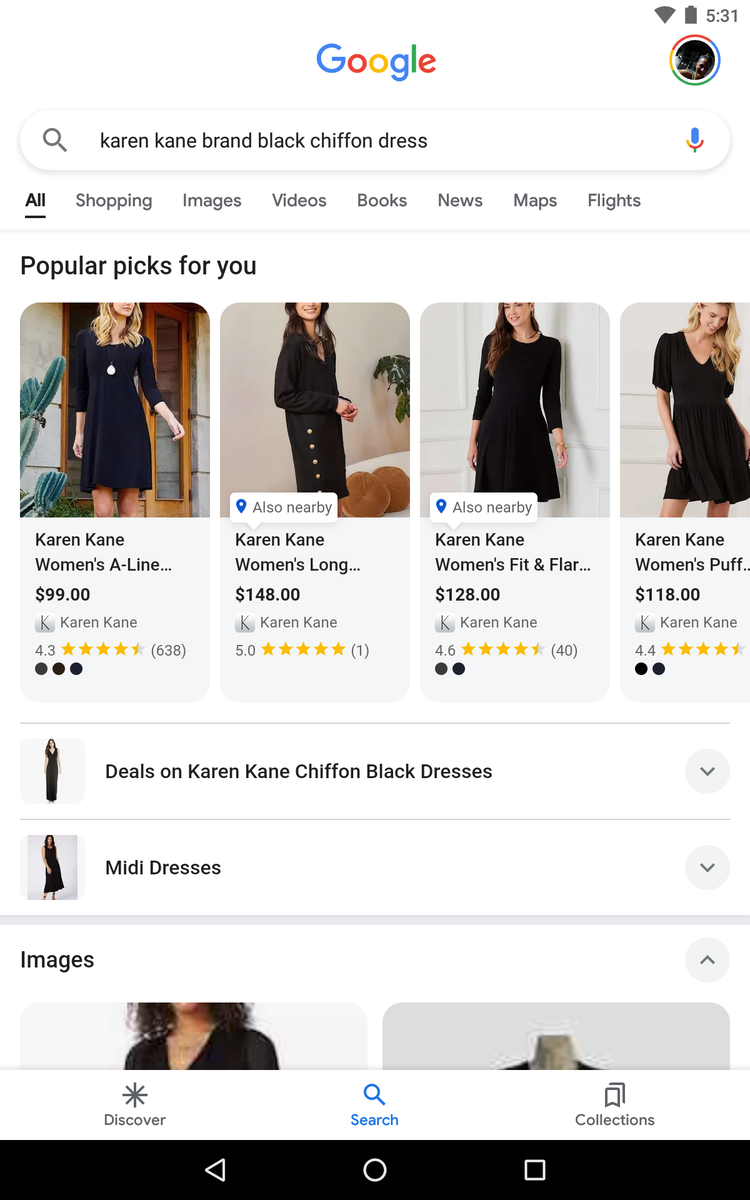The height and width of the screenshot is (1200, 750).
Task: Tap the voice search microphone icon
Action: [x=695, y=140]
